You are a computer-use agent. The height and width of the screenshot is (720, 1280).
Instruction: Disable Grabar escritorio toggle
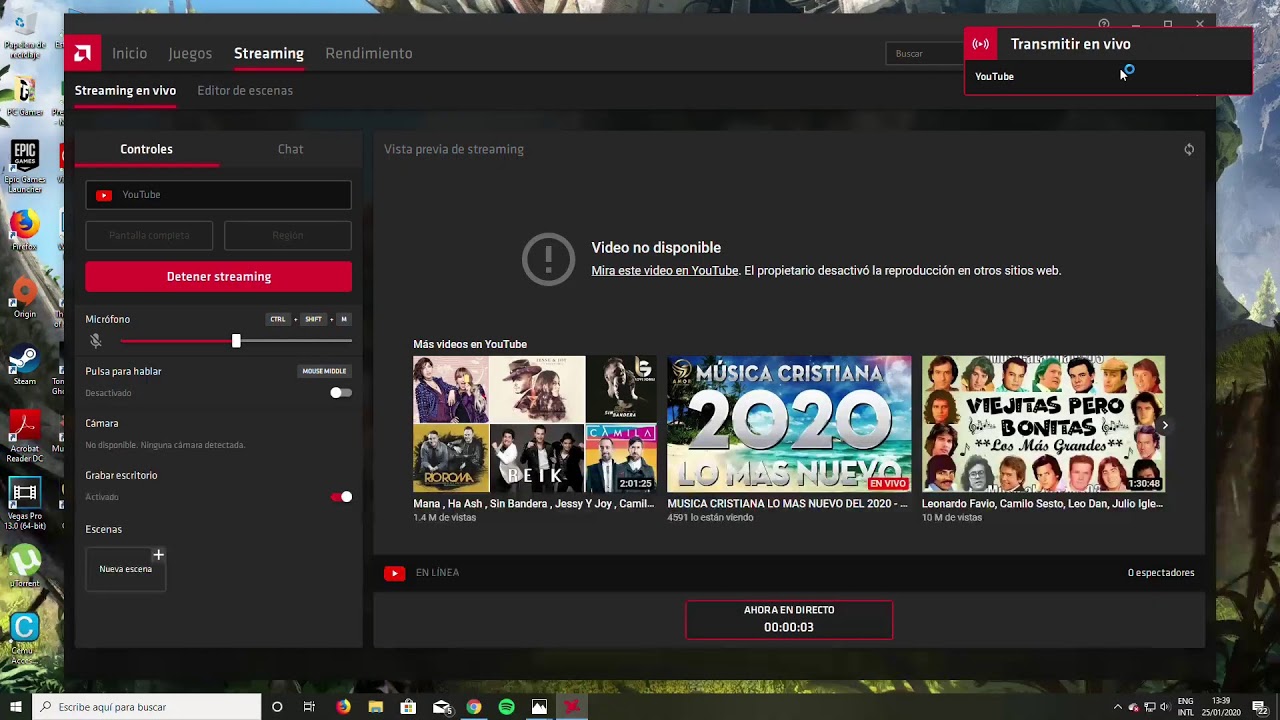click(341, 497)
